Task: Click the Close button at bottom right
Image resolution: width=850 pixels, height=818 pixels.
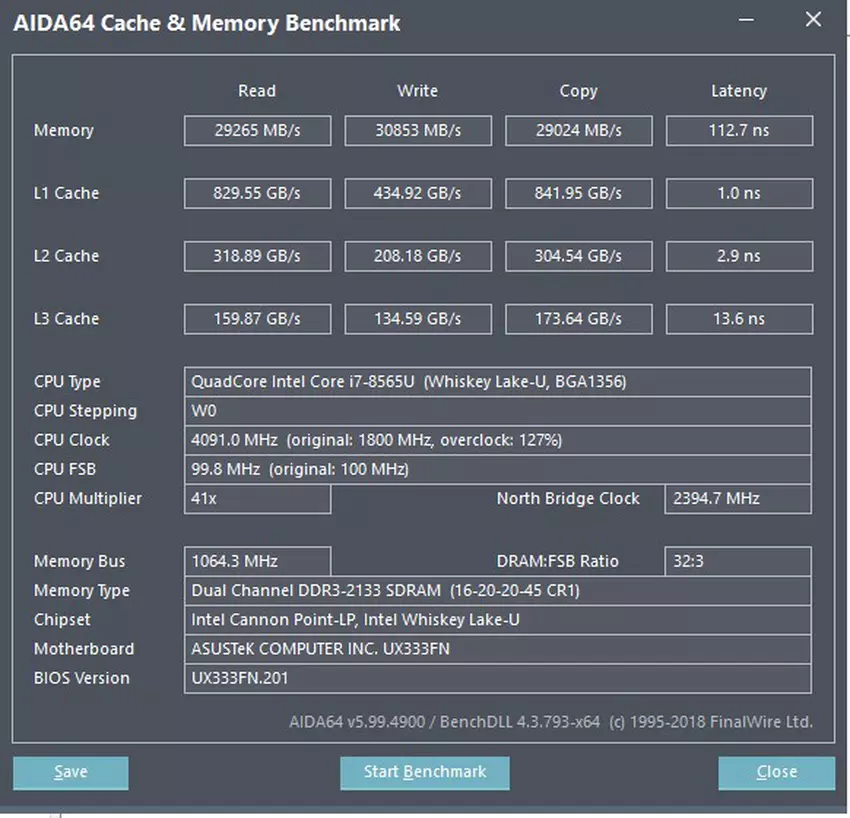Action: (776, 772)
